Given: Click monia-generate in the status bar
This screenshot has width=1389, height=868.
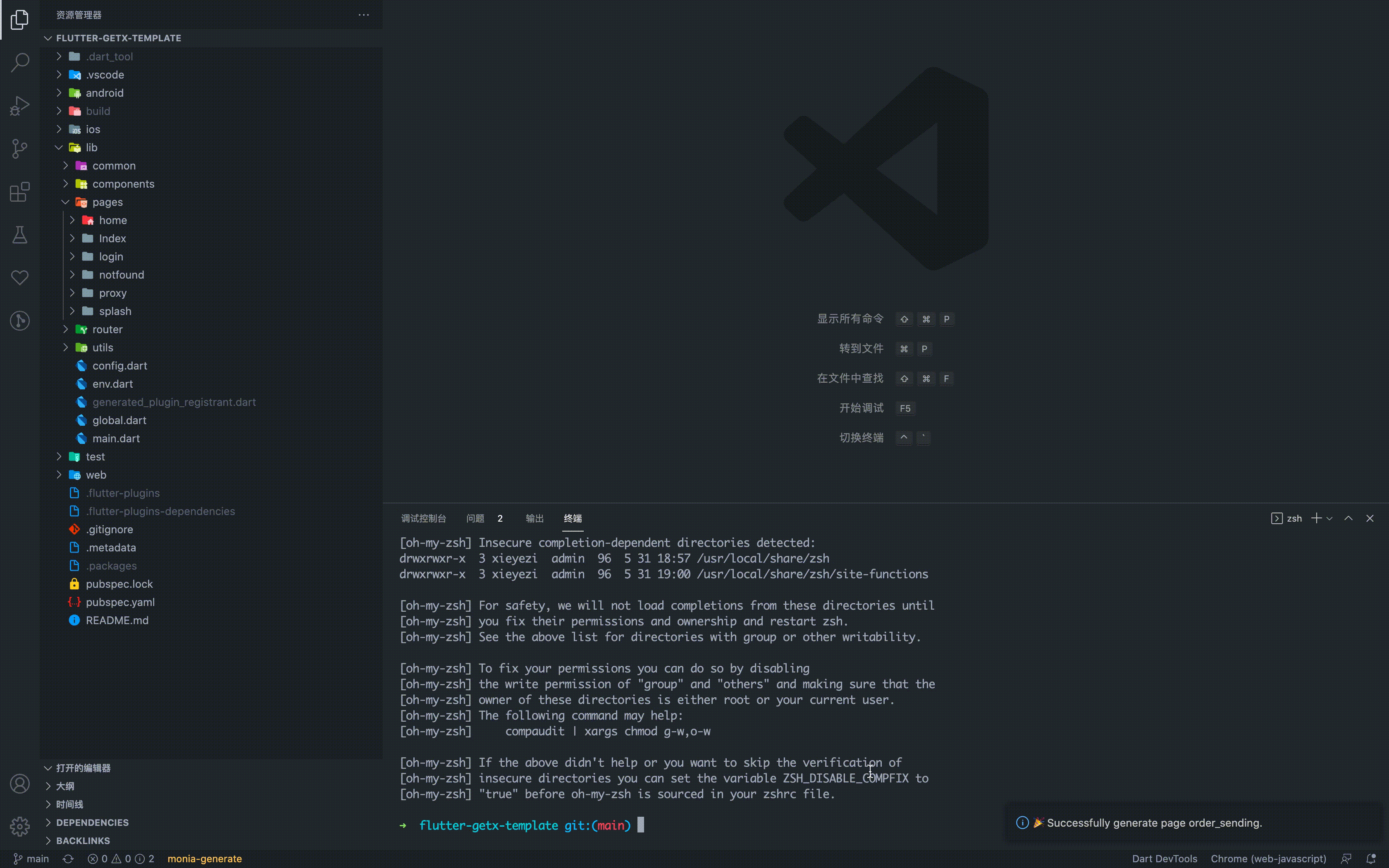Looking at the screenshot, I should tap(204, 858).
